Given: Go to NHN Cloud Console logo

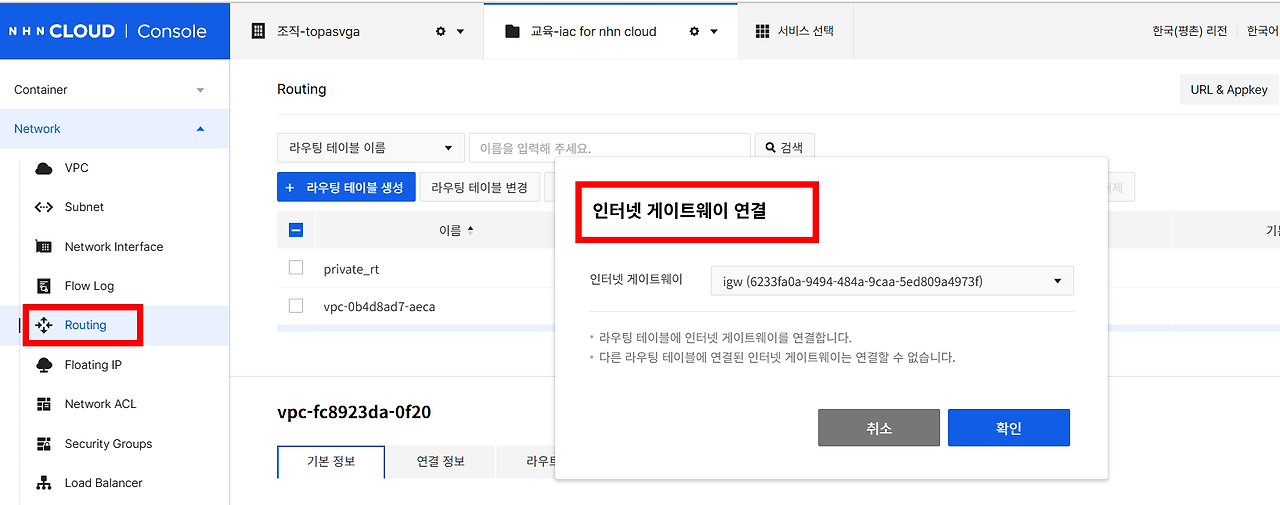Looking at the screenshot, I should click(107, 31).
